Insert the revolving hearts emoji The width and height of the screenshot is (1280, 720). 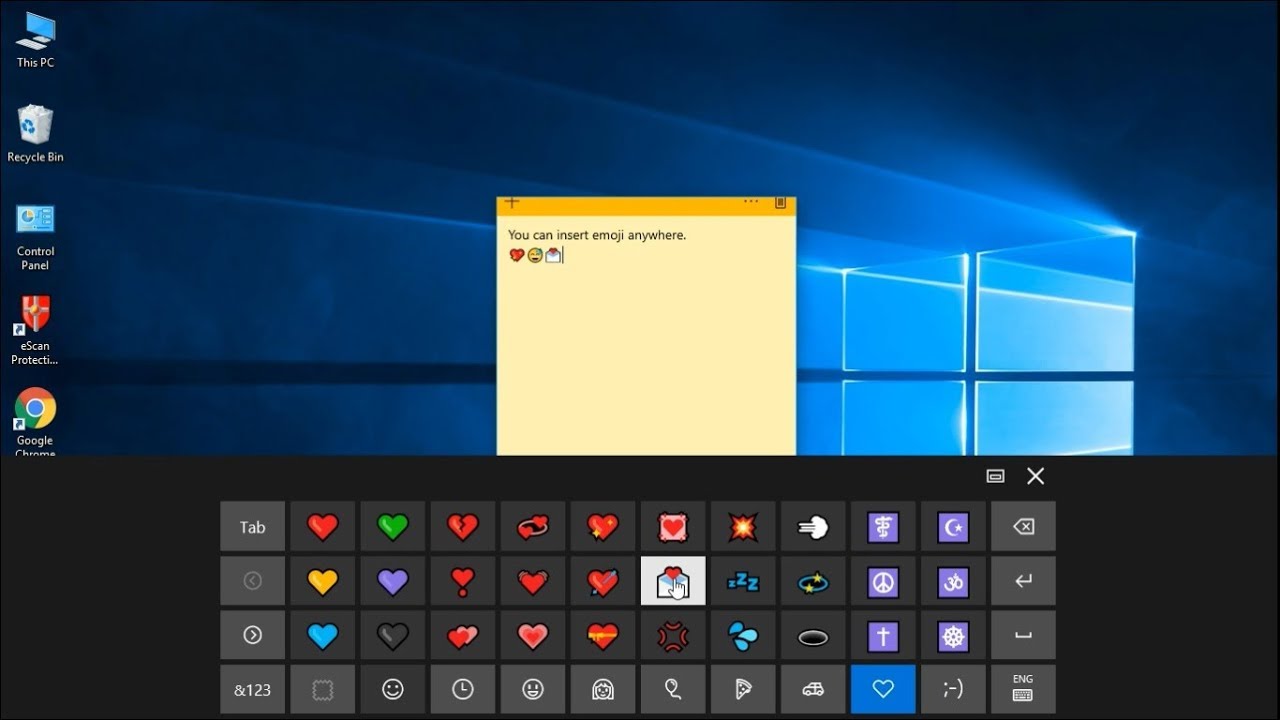coord(532,527)
